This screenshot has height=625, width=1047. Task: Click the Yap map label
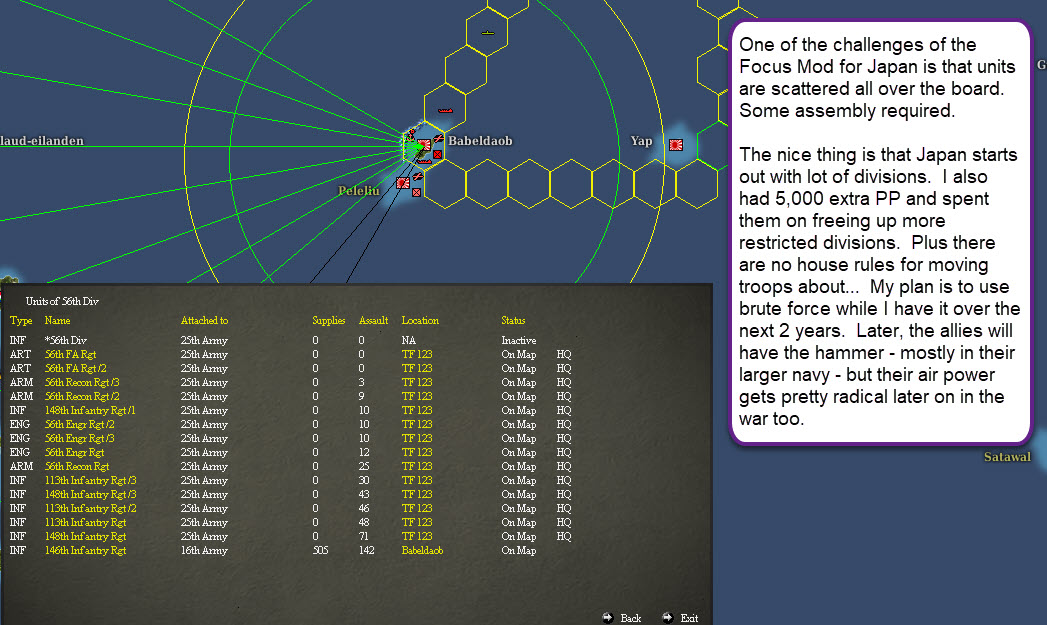pos(642,141)
